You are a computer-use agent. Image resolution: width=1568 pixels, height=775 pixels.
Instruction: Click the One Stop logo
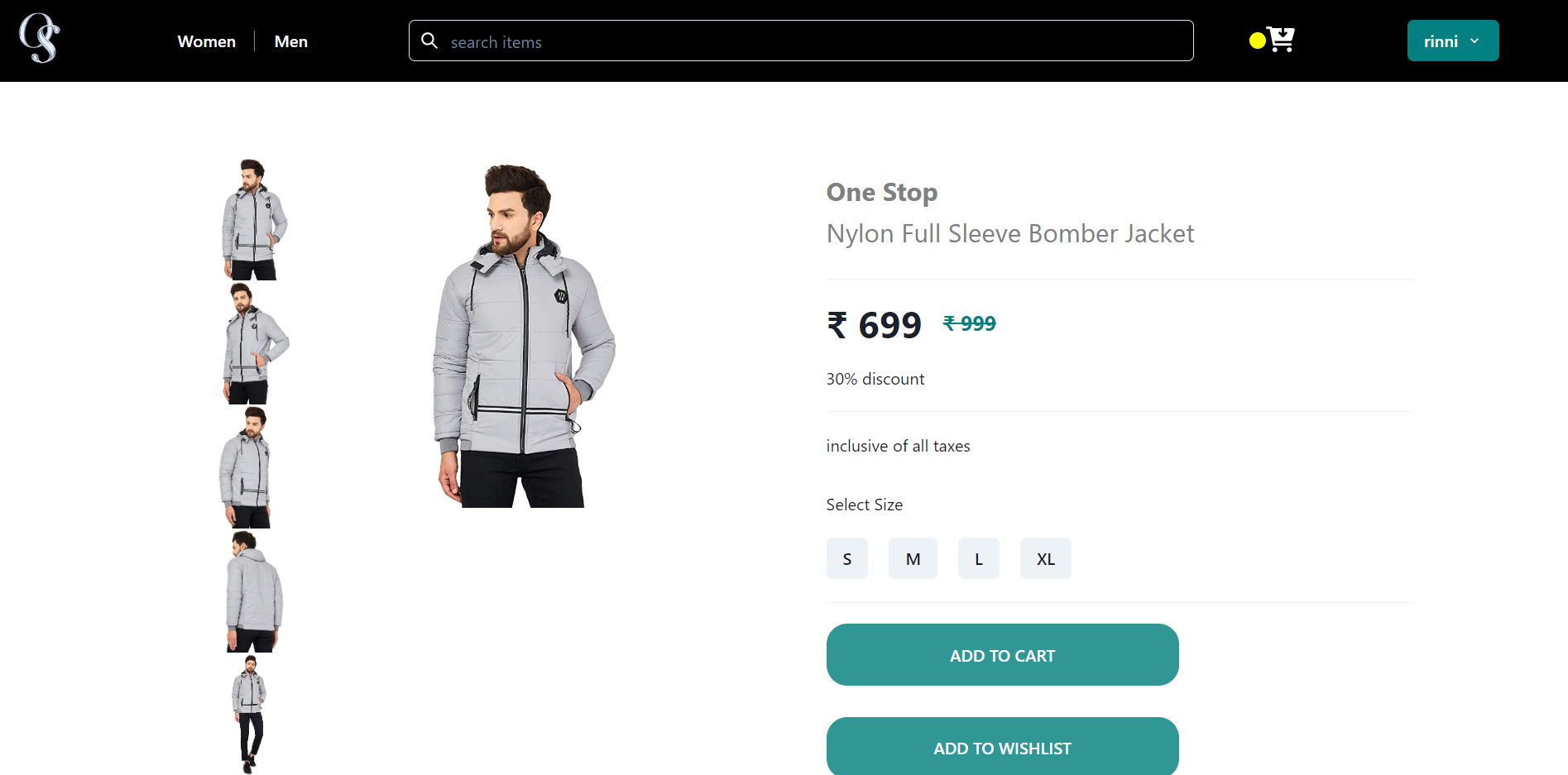38,38
